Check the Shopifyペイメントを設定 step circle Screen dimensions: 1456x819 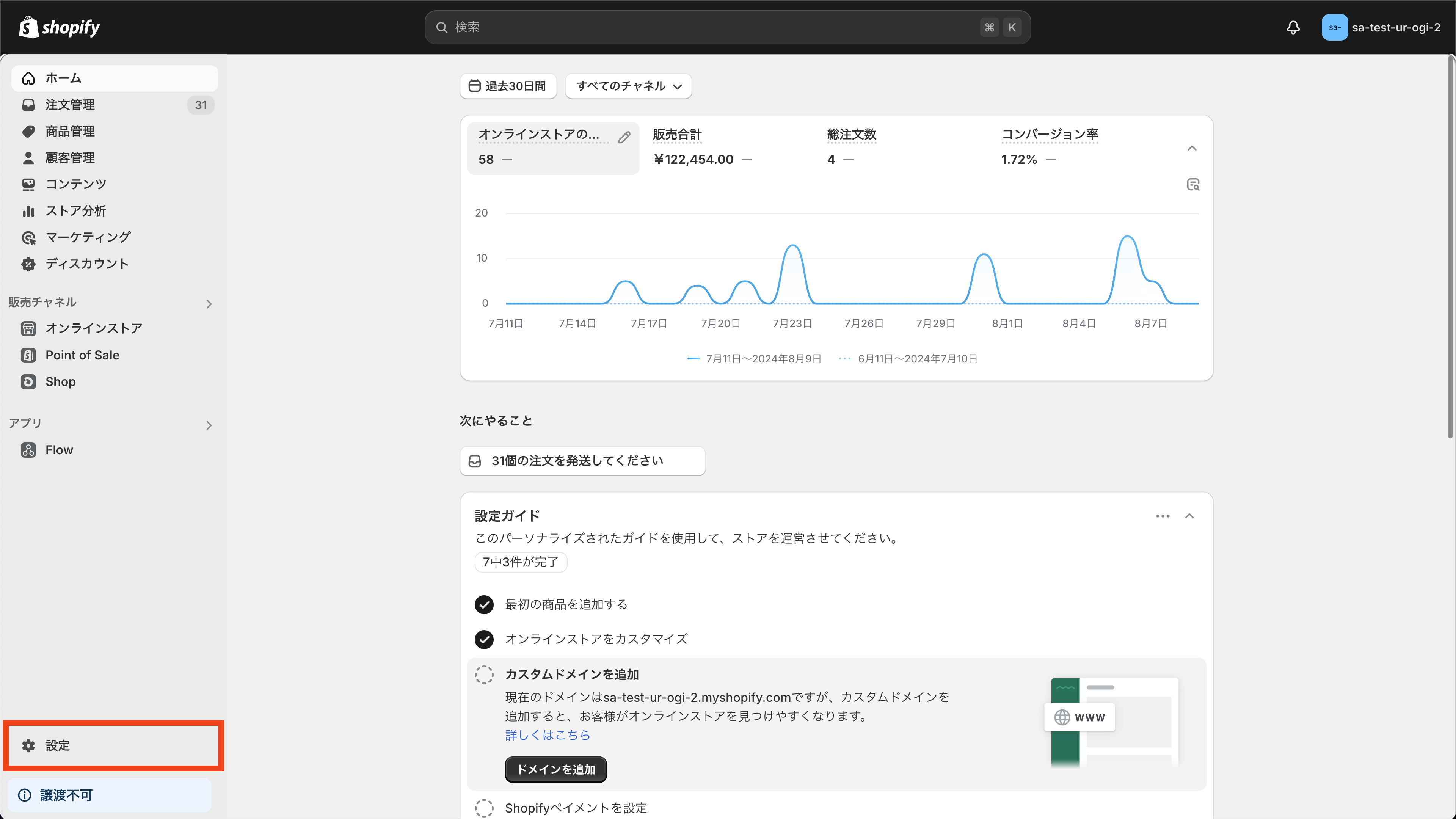(x=484, y=808)
